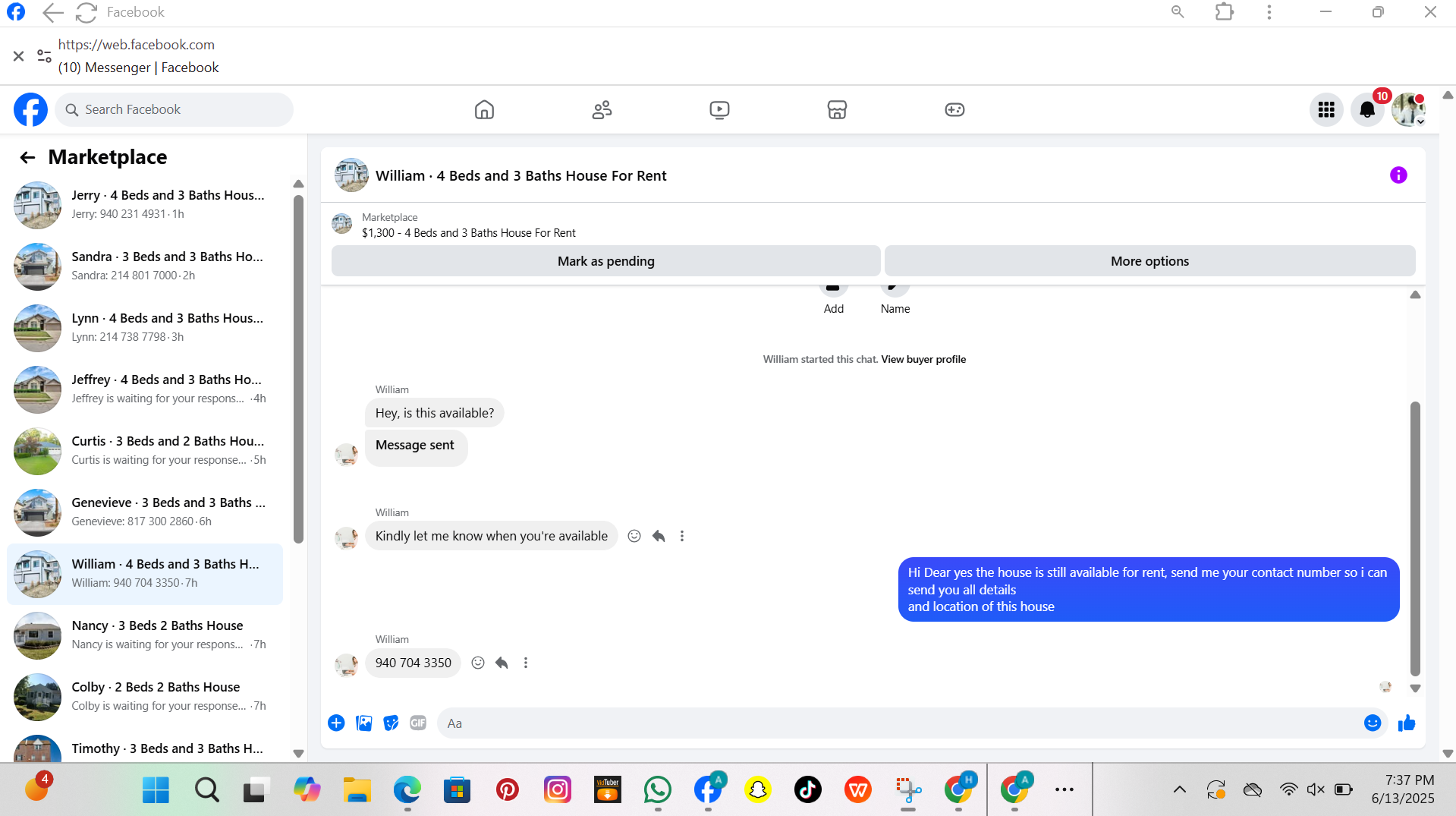The width and height of the screenshot is (1456, 816).
Task: Open more actions plus icon in composer
Action: [x=336, y=723]
